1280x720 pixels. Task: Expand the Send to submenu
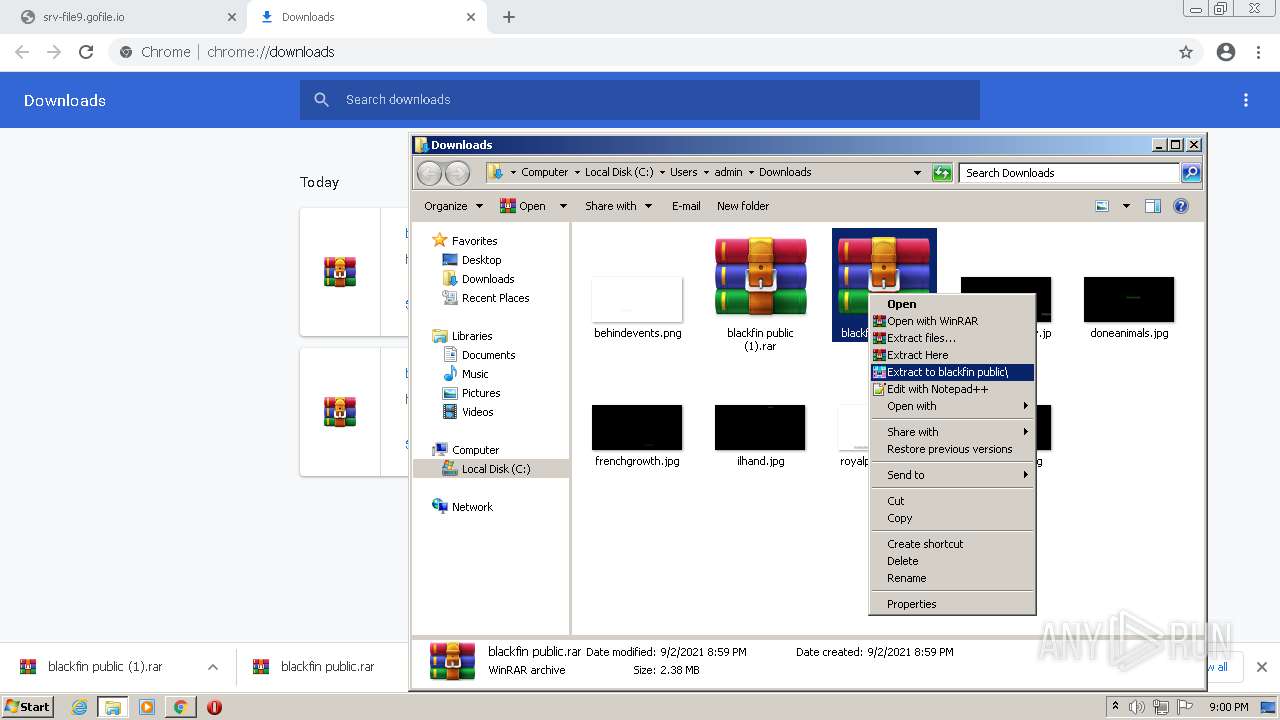pos(952,475)
